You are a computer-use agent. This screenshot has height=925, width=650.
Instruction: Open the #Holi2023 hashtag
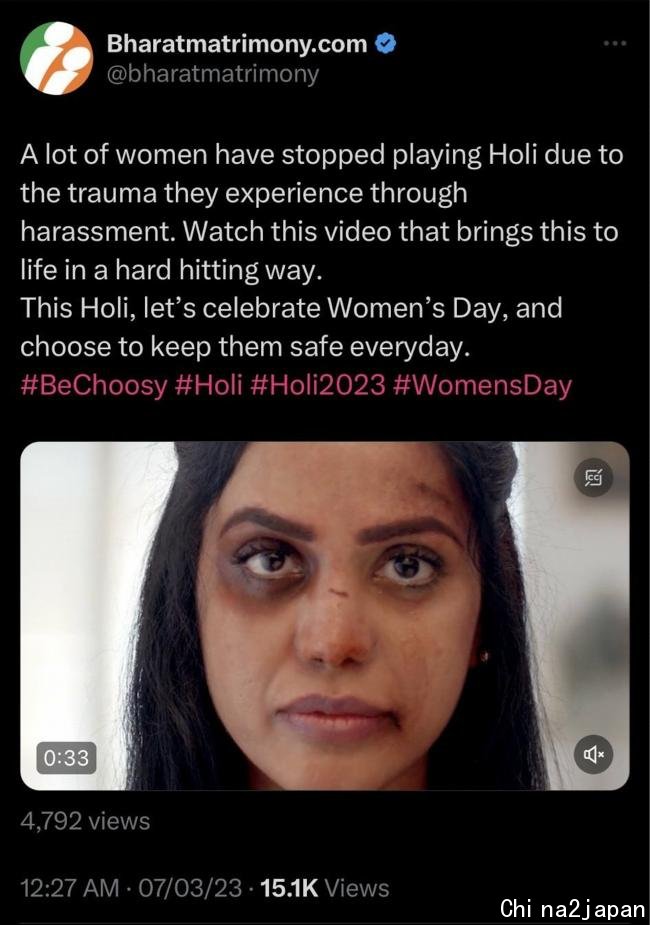click(317, 385)
